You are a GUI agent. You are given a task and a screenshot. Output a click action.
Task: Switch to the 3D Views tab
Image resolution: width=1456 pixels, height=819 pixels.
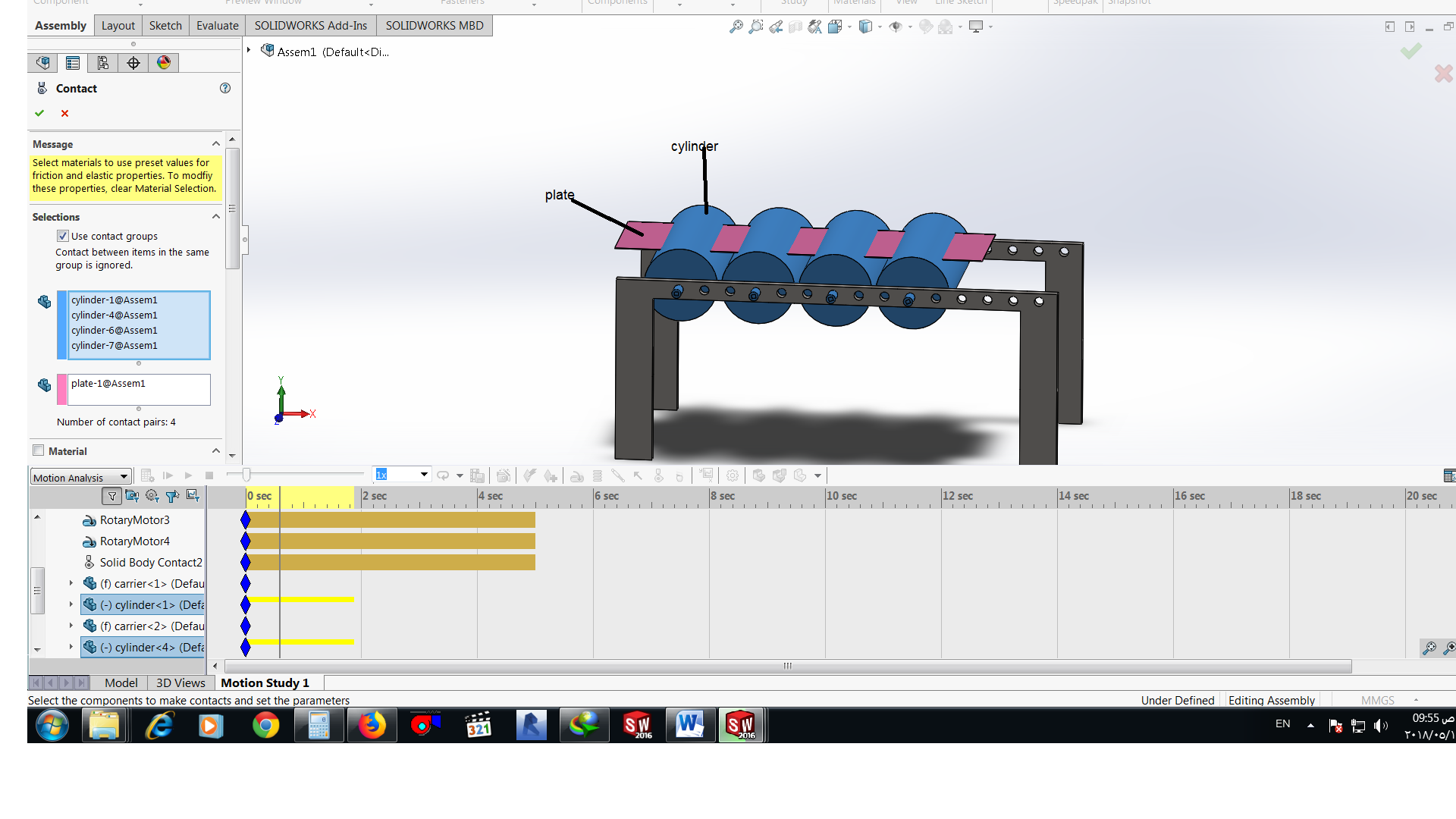180,682
